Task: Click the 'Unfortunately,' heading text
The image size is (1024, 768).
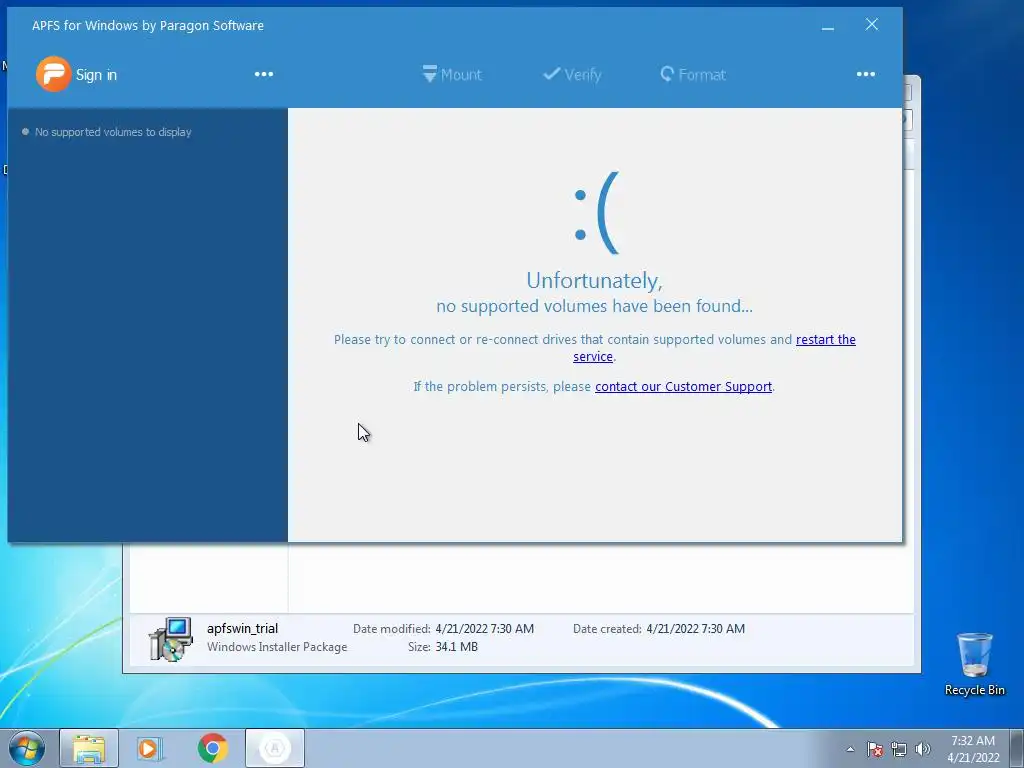Action: (x=594, y=281)
